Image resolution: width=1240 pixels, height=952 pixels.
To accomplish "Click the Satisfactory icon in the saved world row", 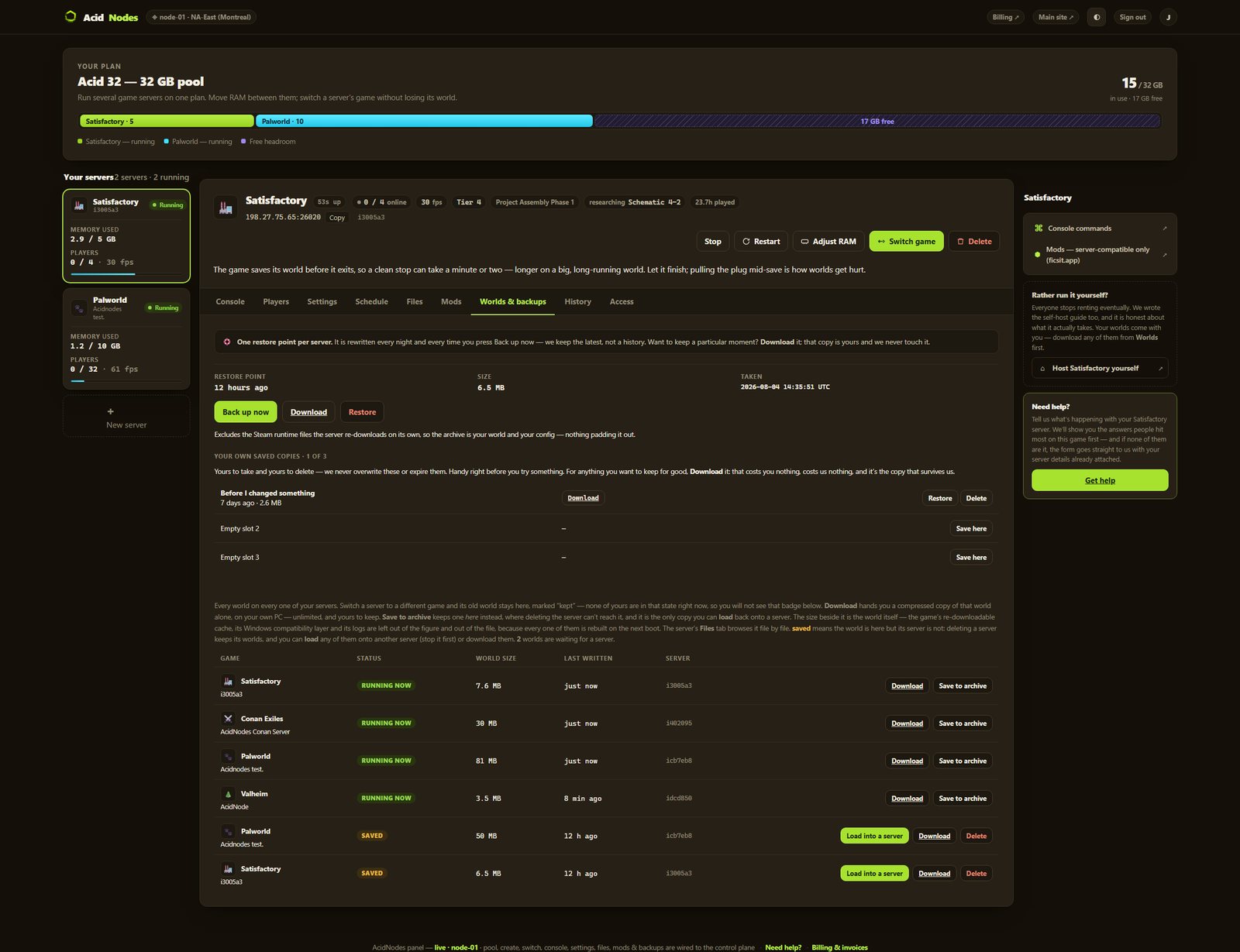I will point(228,869).
